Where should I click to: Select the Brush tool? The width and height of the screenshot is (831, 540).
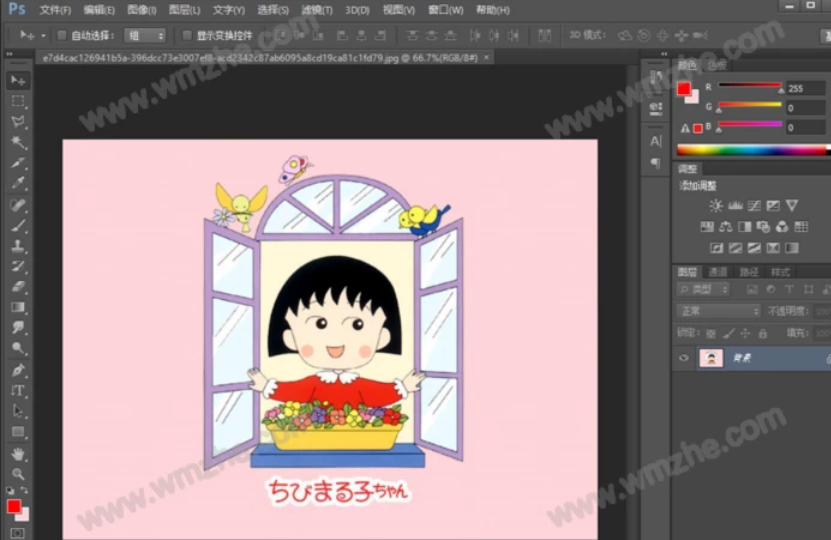pos(18,225)
